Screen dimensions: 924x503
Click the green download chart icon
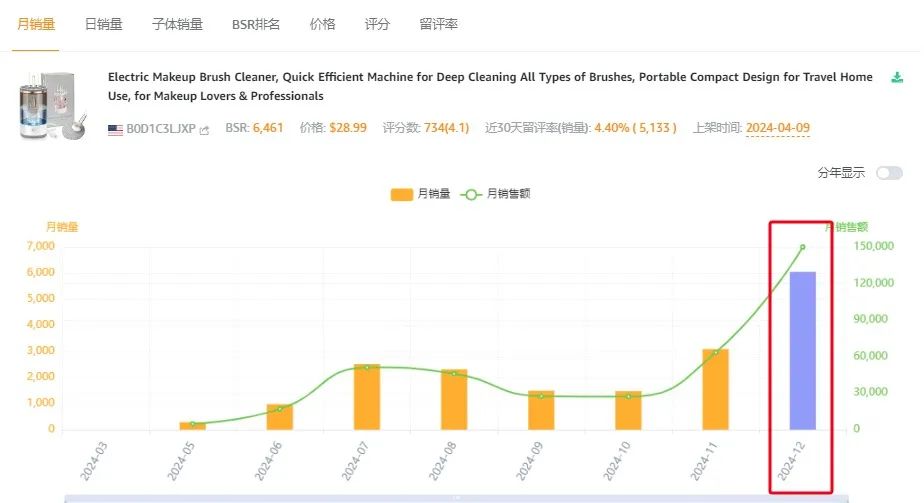(x=897, y=77)
